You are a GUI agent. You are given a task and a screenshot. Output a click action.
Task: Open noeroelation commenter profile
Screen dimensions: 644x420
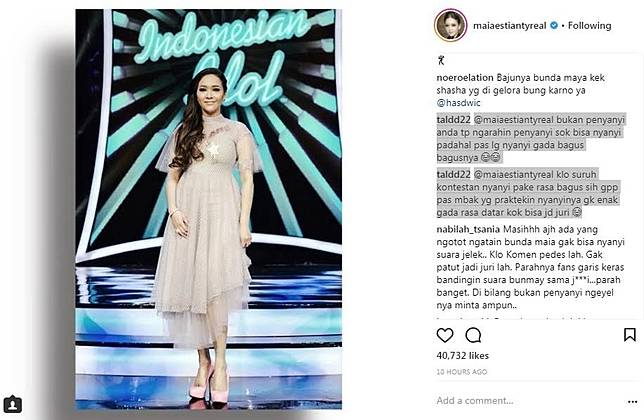[465, 78]
